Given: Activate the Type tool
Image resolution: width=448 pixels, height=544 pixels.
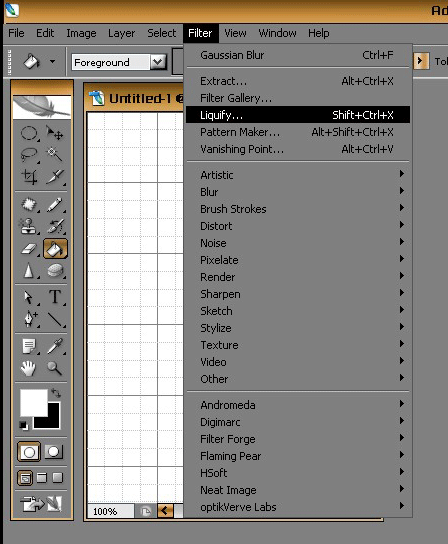Looking at the screenshot, I should point(55,297).
